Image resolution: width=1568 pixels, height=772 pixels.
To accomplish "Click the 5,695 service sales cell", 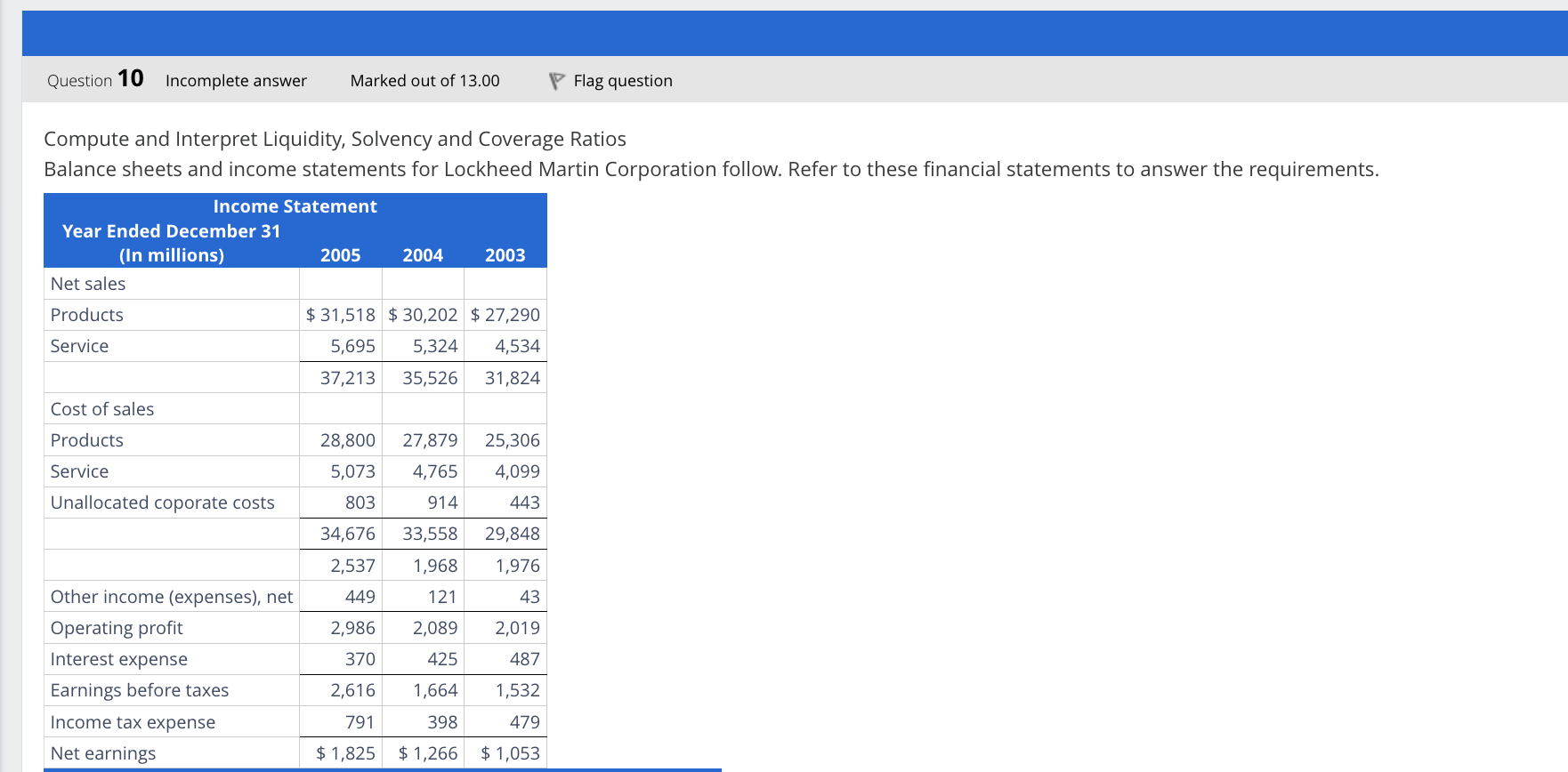I will [341, 346].
